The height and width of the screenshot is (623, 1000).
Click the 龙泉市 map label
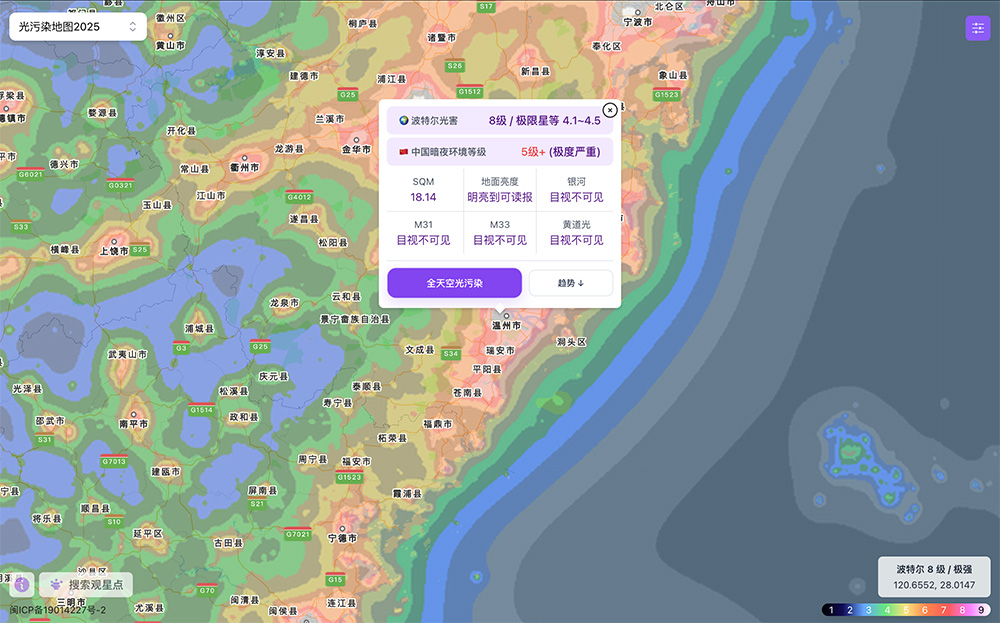click(x=284, y=303)
